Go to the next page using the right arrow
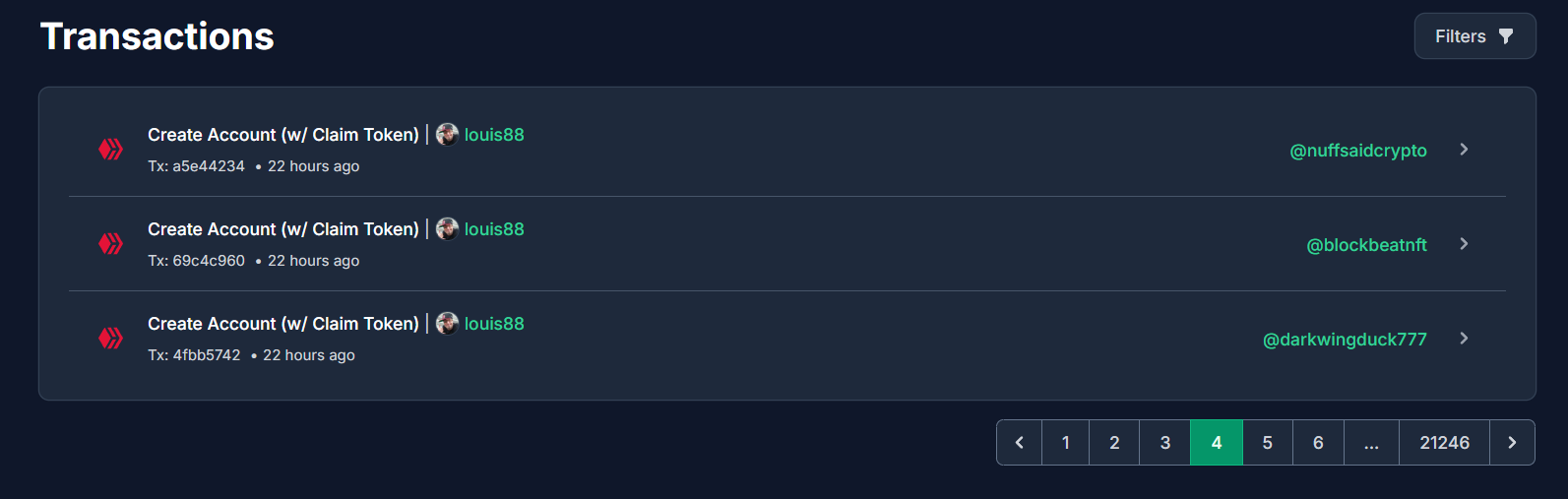The height and width of the screenshot is (499, 1568). 1513,443
